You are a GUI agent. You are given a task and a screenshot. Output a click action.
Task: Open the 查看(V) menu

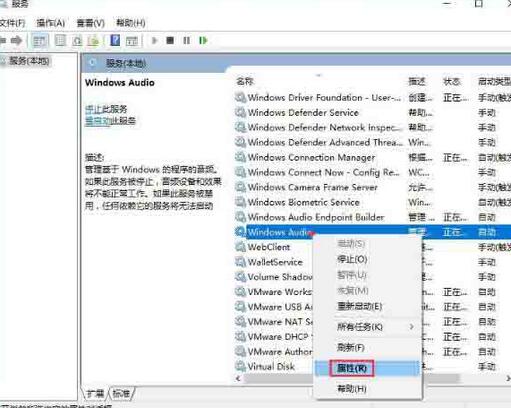[90, 23]
